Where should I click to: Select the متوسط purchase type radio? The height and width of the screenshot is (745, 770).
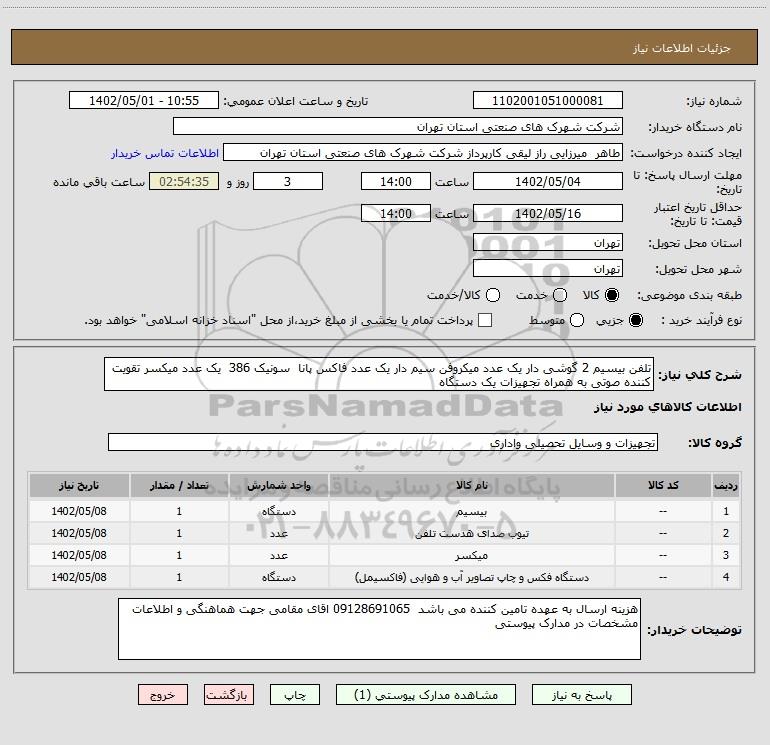pyautogui.click(x=577, y=321)
